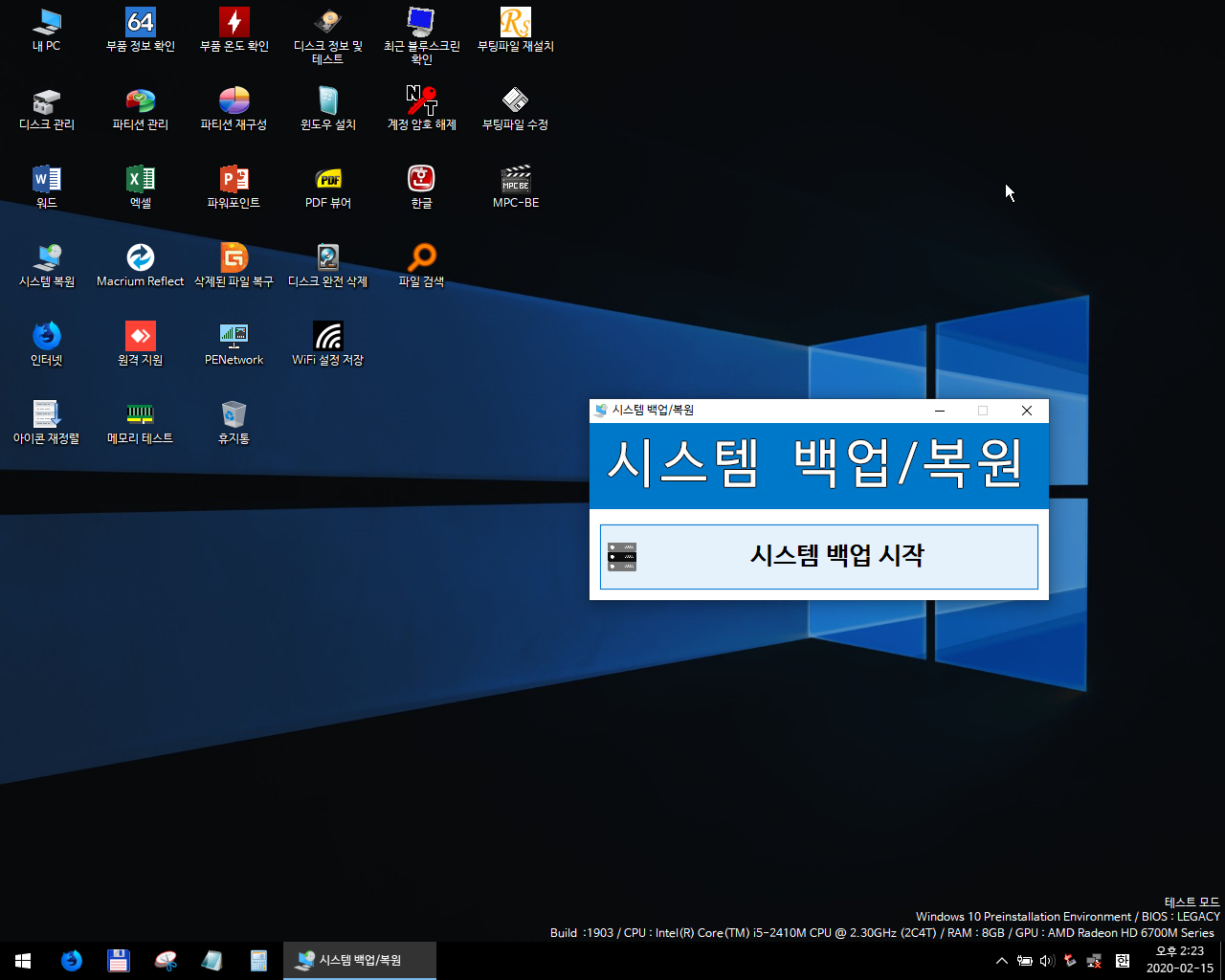
Task: Open the PDF 뷰어 shortcut
Action: pos(328,187)
